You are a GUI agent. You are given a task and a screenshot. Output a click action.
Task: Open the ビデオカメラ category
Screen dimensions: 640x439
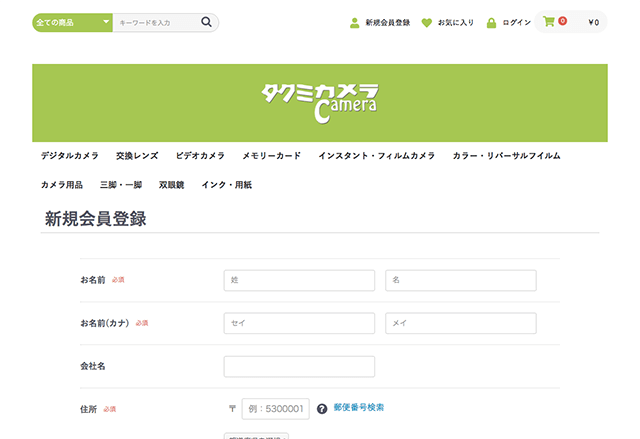[x=200, y=155]
